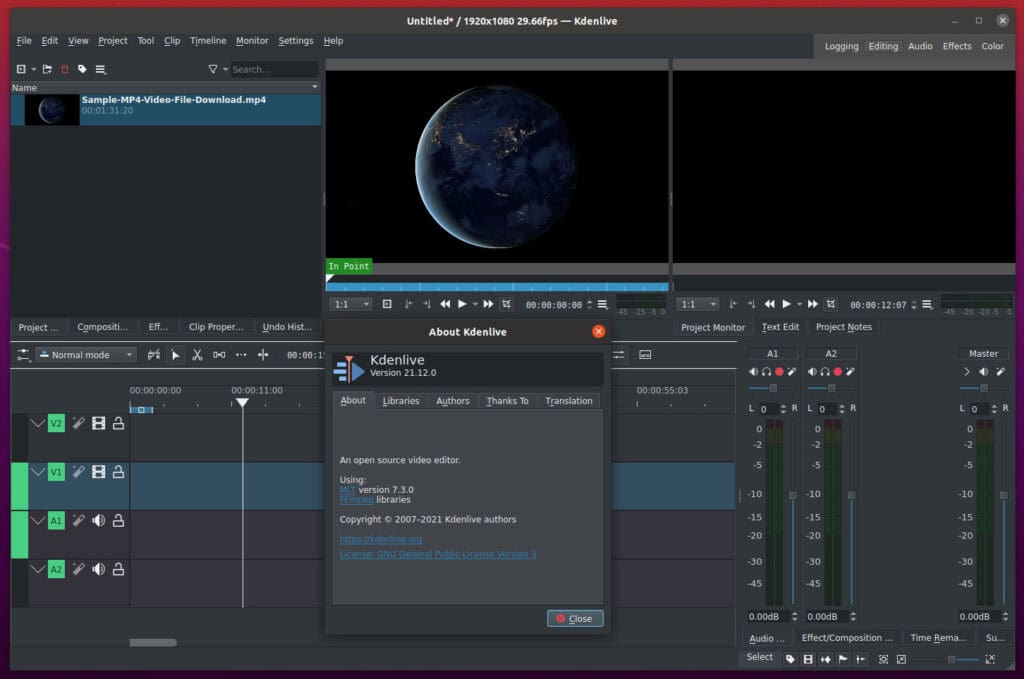Open the project bin hamburger options menu
The width and height of the screenshot is (1024, 679).
pos(101,69)
